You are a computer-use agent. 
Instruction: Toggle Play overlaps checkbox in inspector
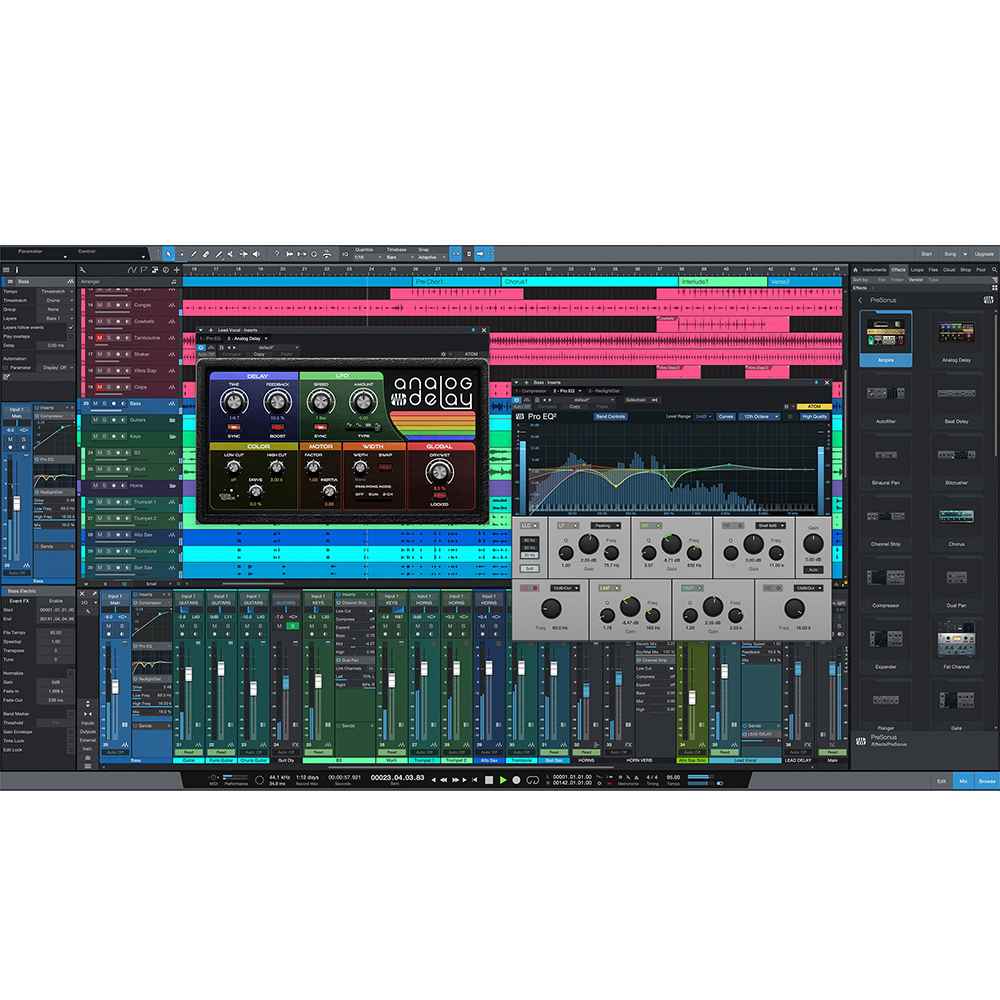point(70,336)
